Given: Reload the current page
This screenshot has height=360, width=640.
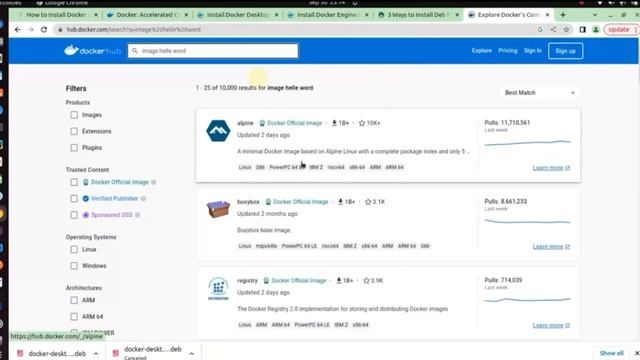Looking at the screenshot, I should point(44,29).
